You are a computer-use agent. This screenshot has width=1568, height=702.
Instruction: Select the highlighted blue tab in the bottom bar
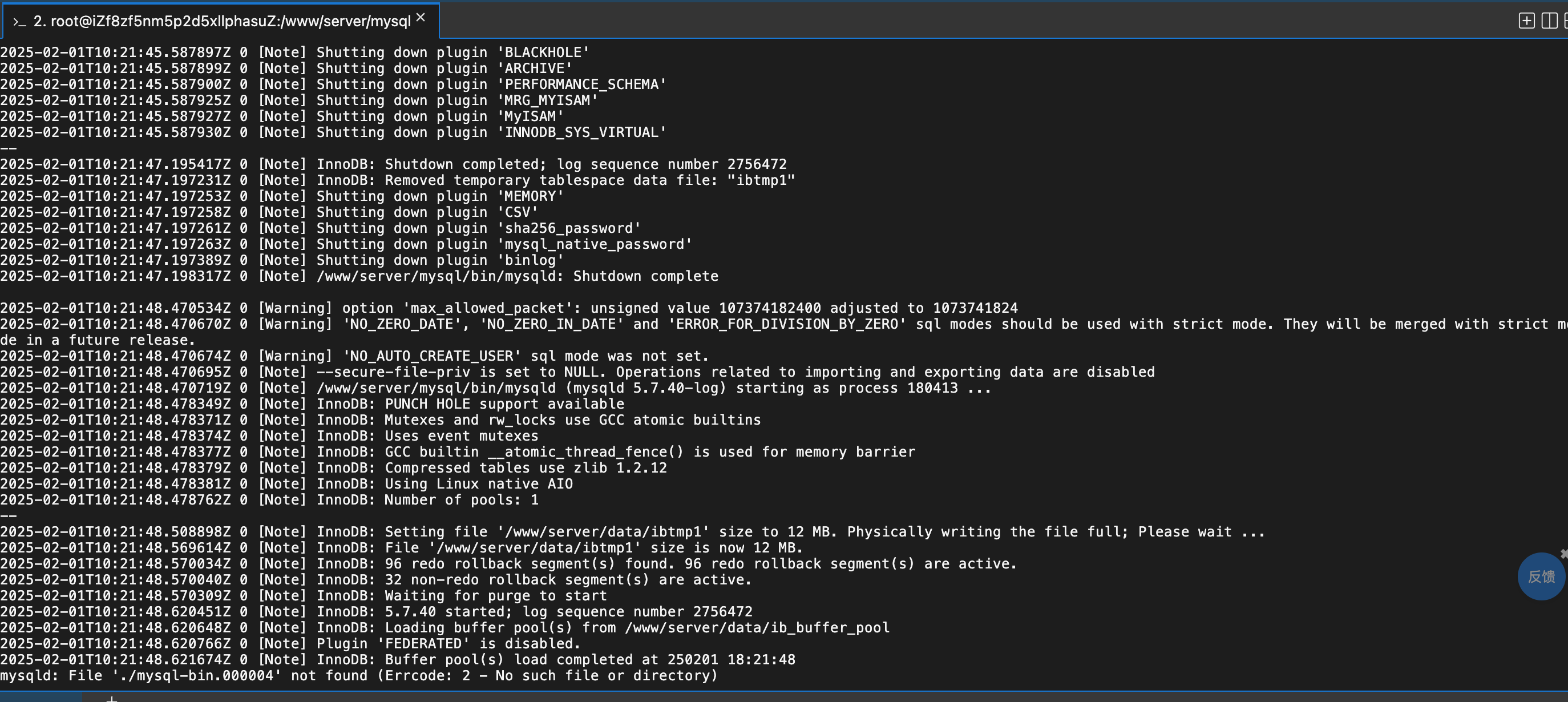(x=41, y=697)
